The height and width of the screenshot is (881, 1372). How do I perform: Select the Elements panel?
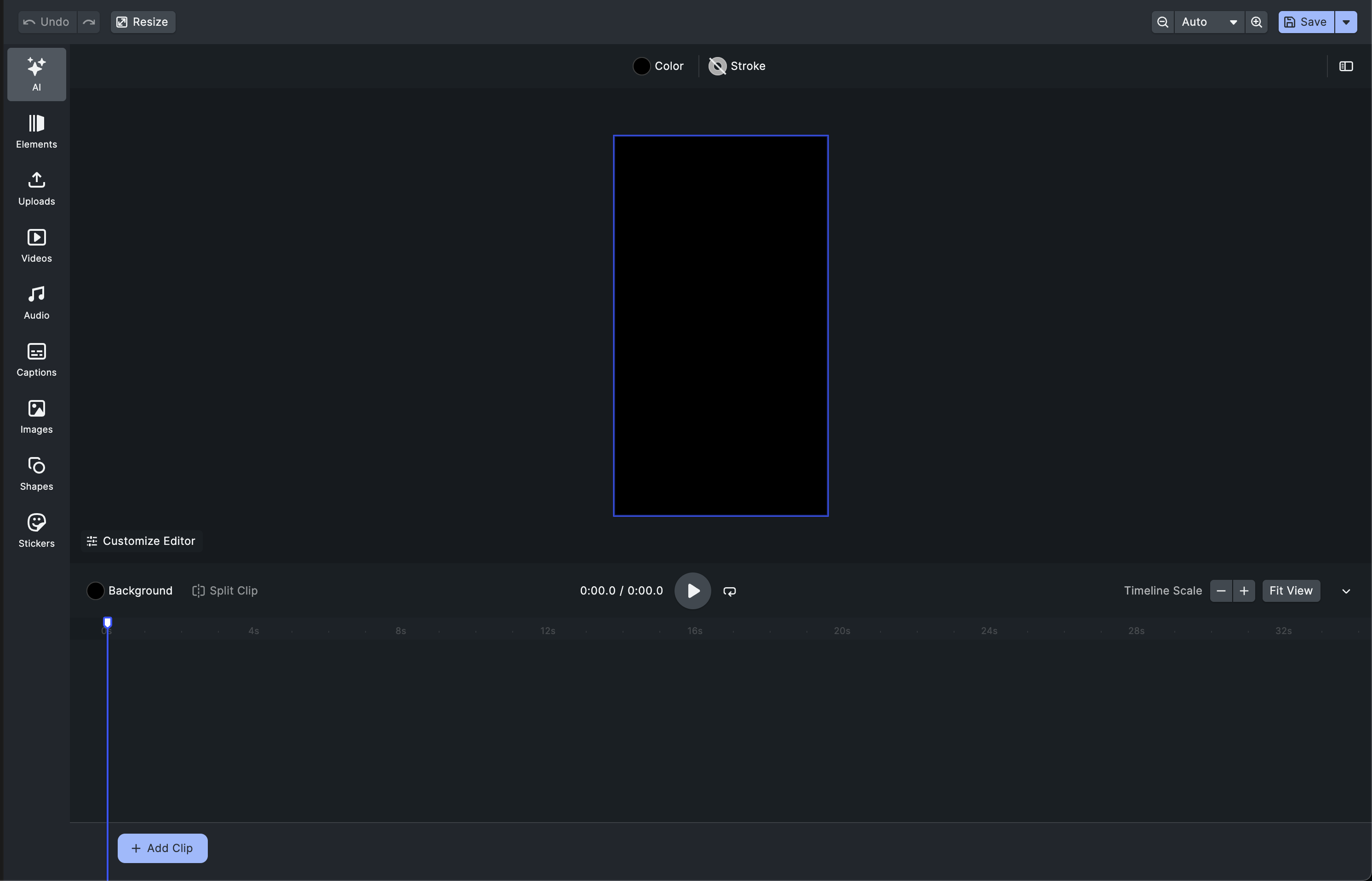(x=36, y=131)
